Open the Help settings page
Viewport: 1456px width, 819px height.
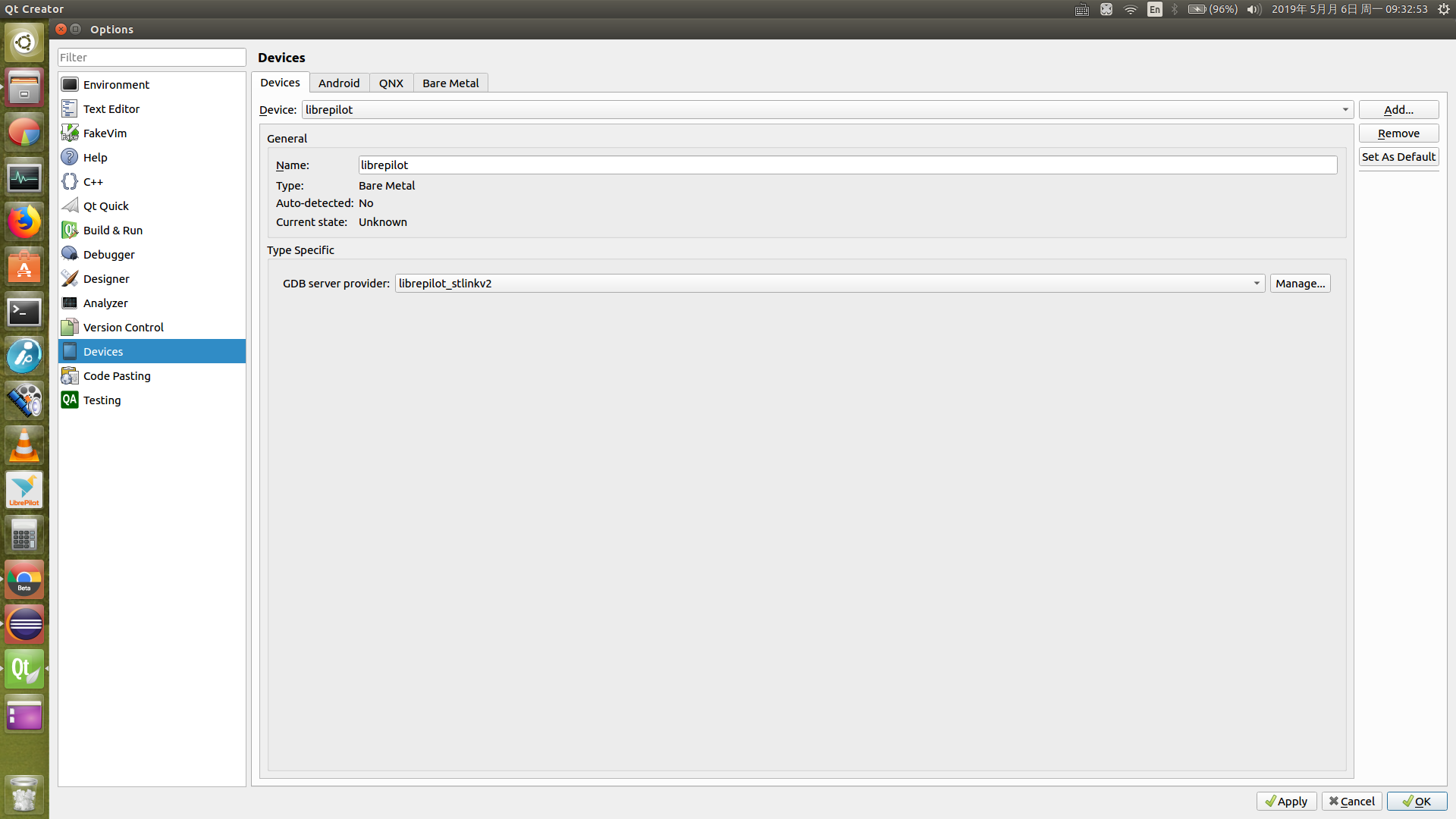95,157
